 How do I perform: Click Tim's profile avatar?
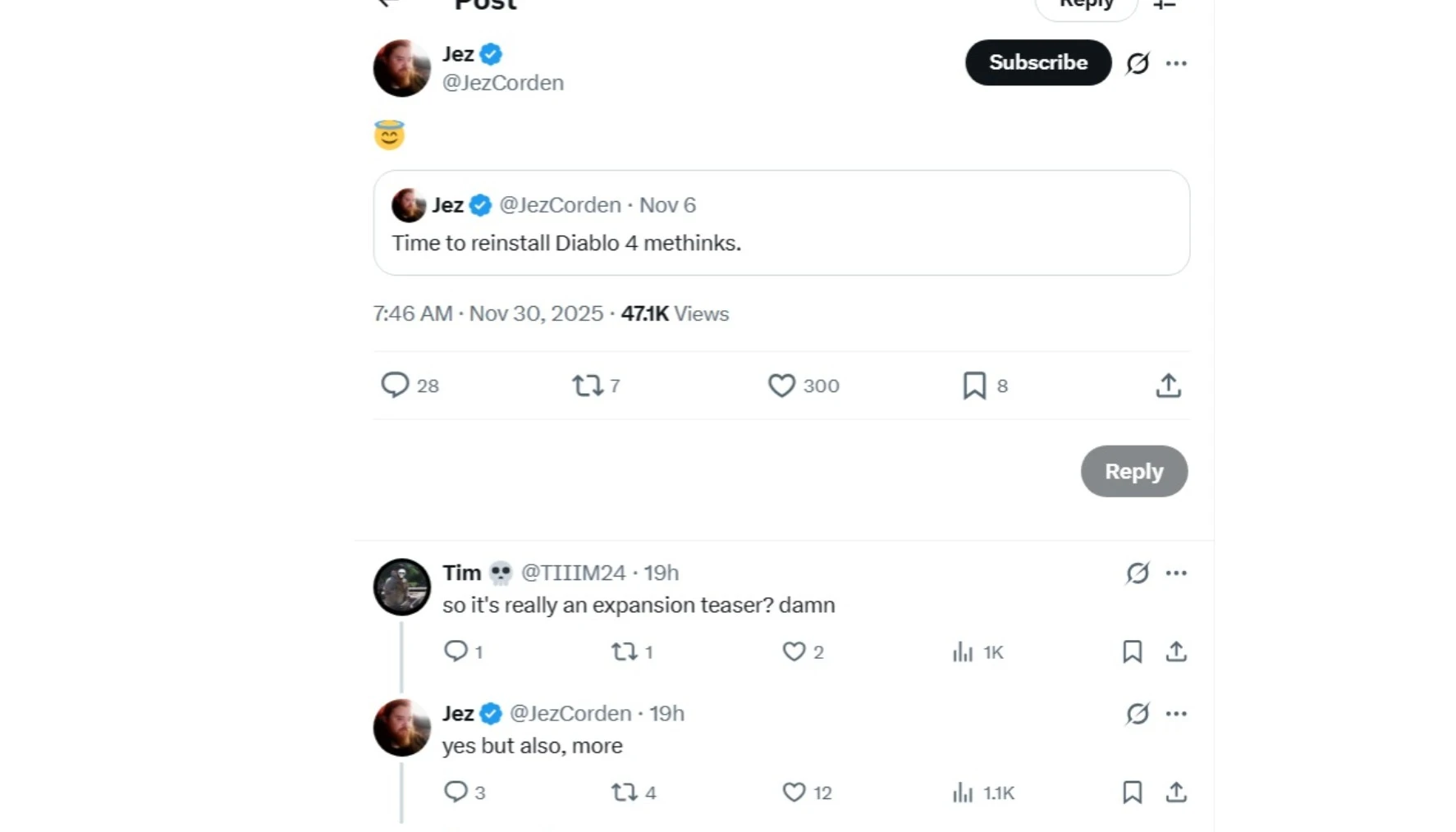[x=402, y=587]
